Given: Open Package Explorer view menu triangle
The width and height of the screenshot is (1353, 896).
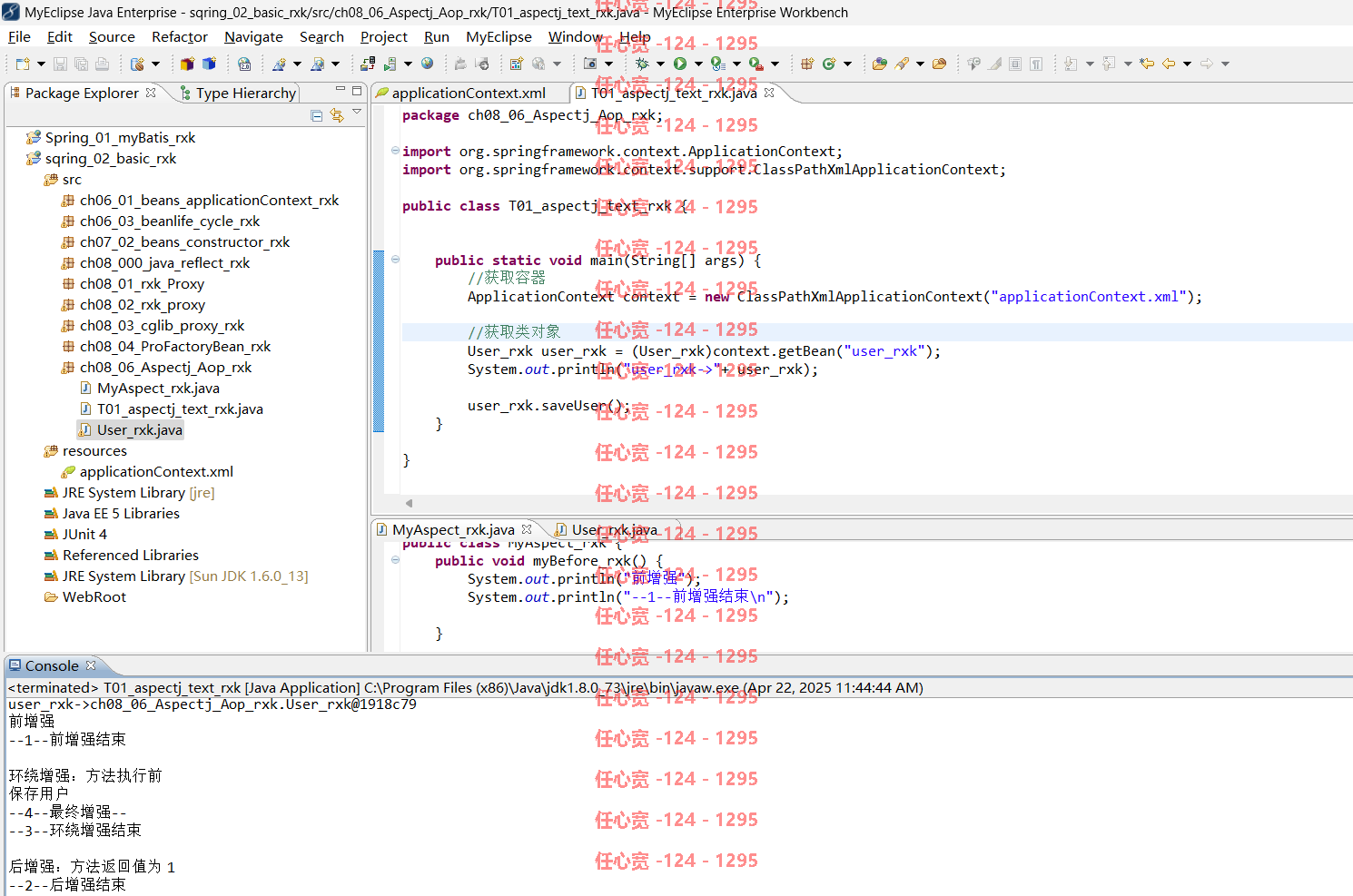Looking at the screenshot, I should click(357, 112).
